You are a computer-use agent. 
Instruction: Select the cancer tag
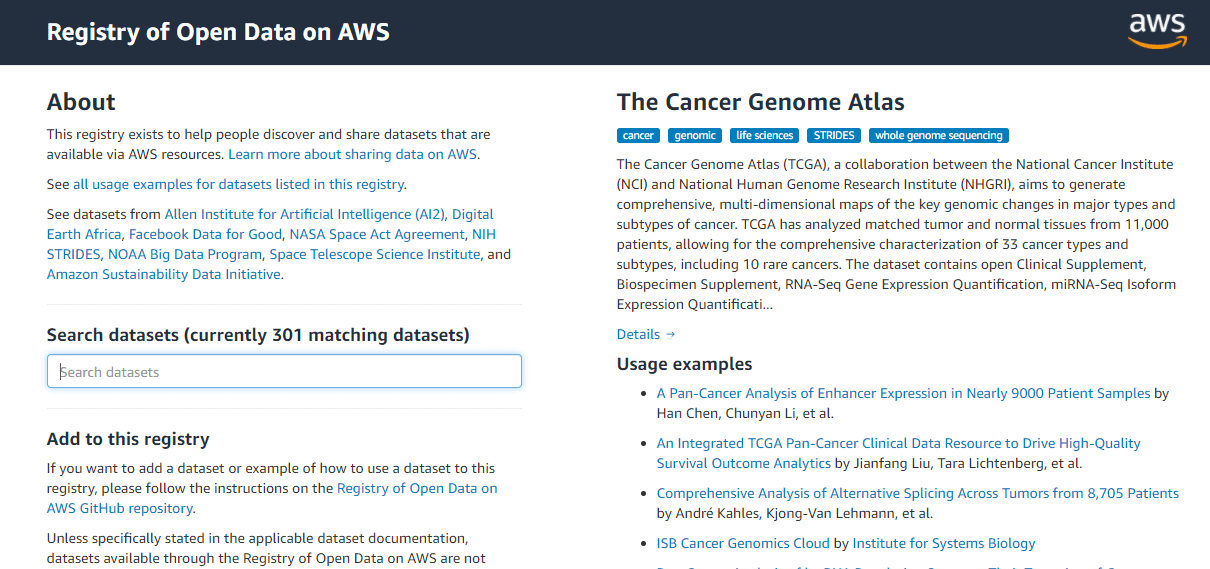638,135
